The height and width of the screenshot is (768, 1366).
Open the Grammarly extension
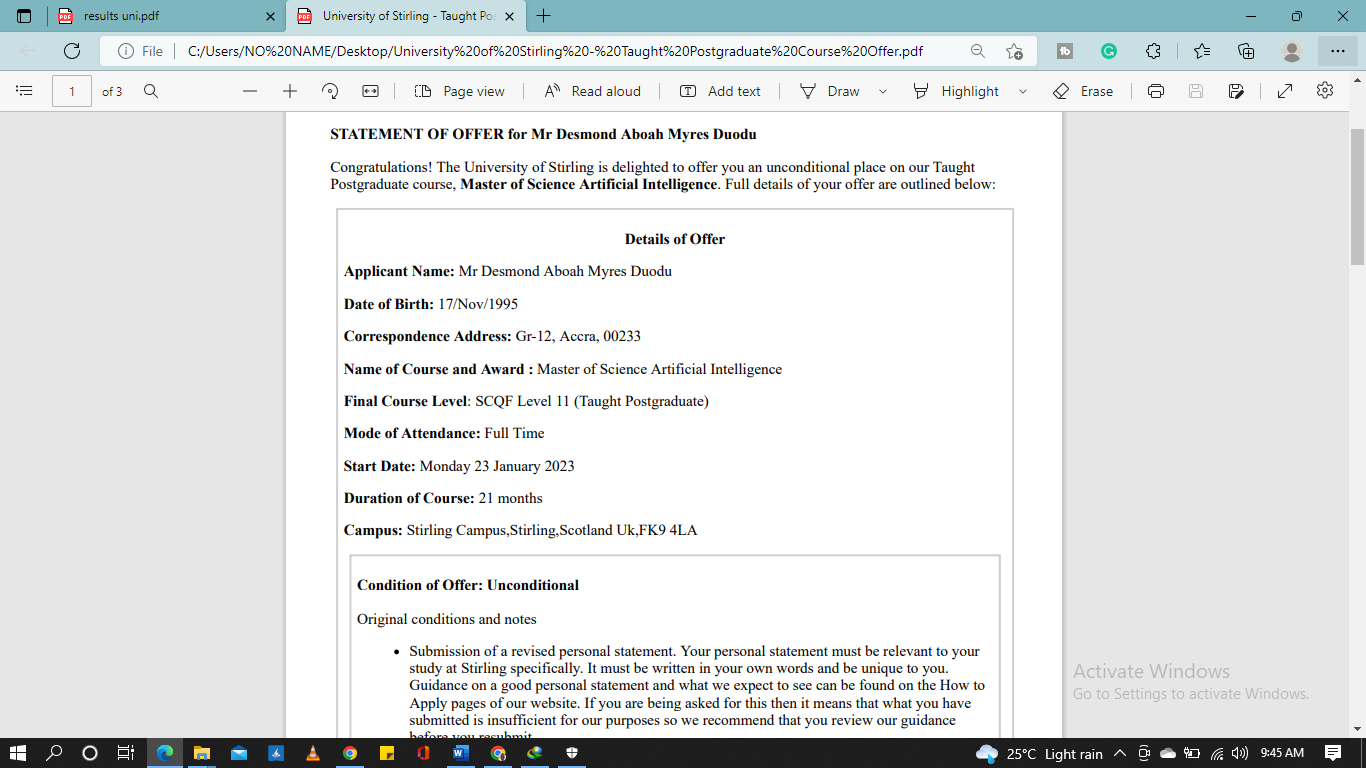click(x=1109, y=51)
